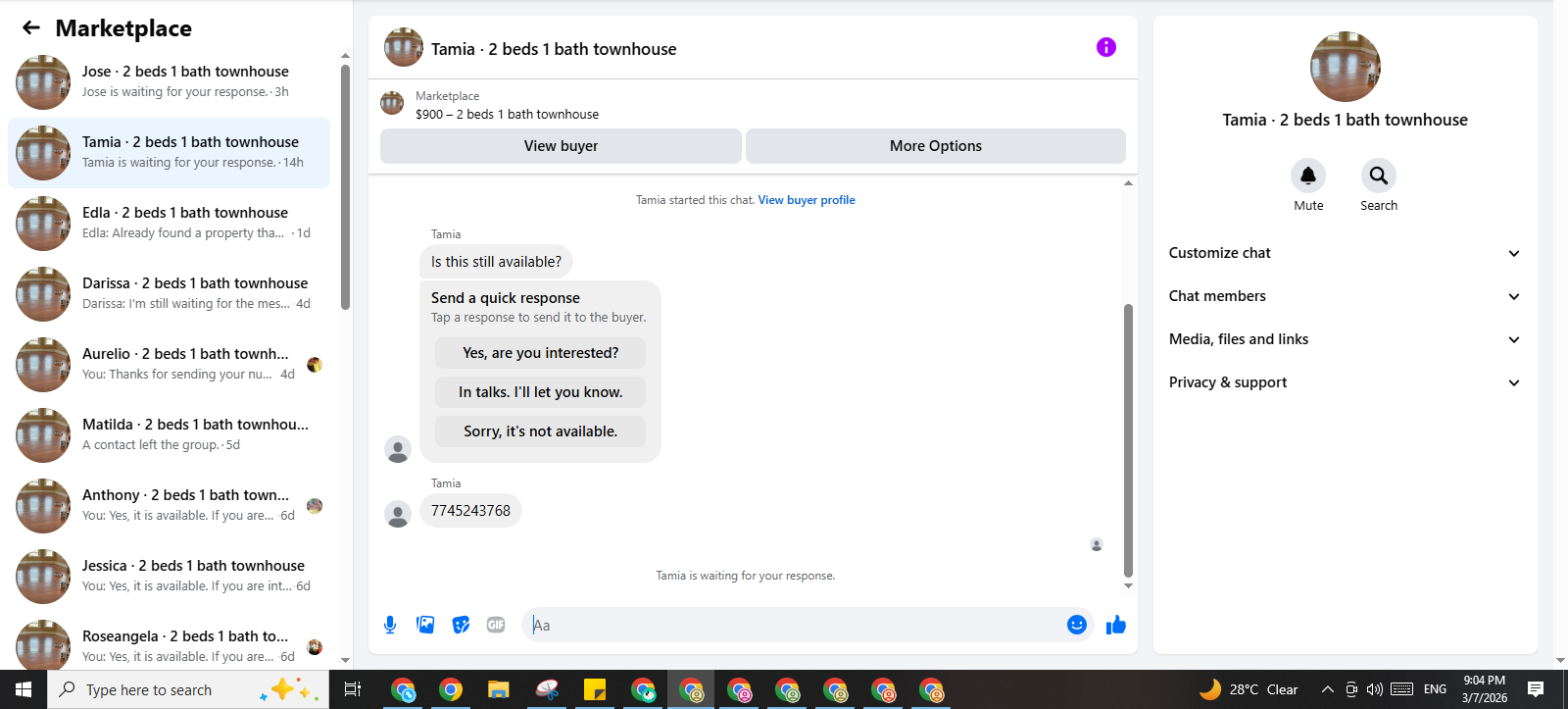Open Aurelio's townhouse conversation
The height and width of the screenshot is (709, 1568).
pos(169,365)
